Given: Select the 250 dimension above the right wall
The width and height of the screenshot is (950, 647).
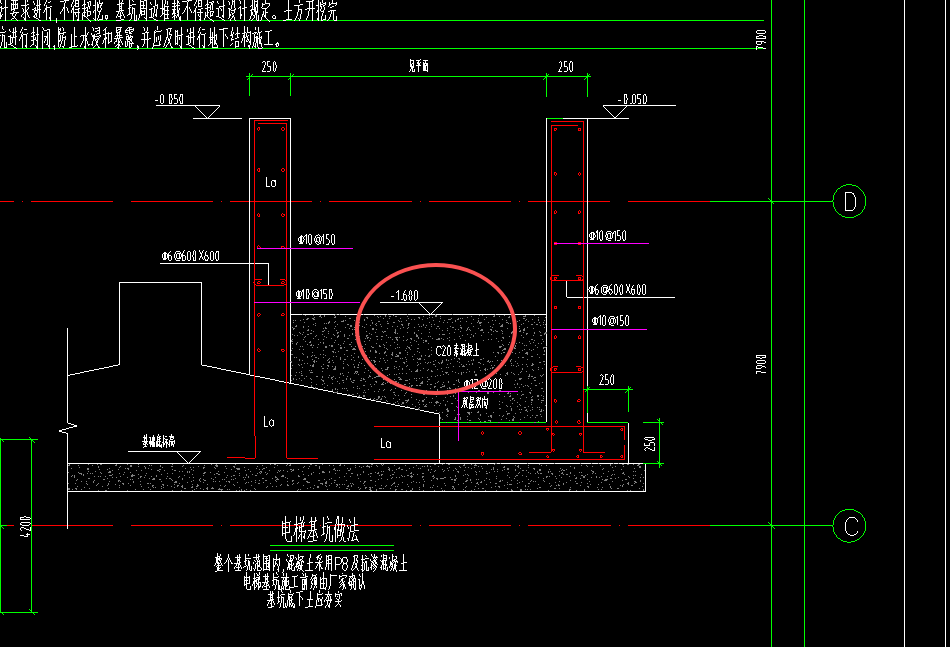Looking at the screenshot, I should pyautogui.click(x=565, y=67).
